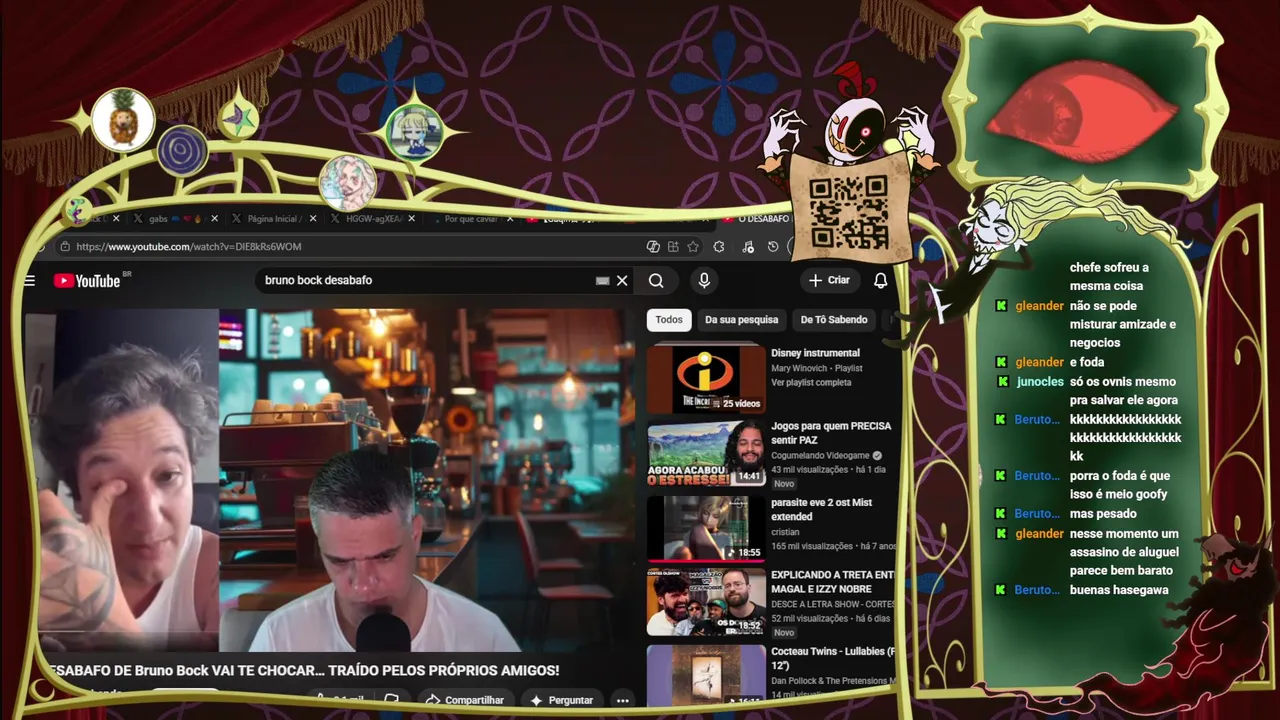Open browser history clock icon
Screen dimensions: 1280x720
(773, 247)
